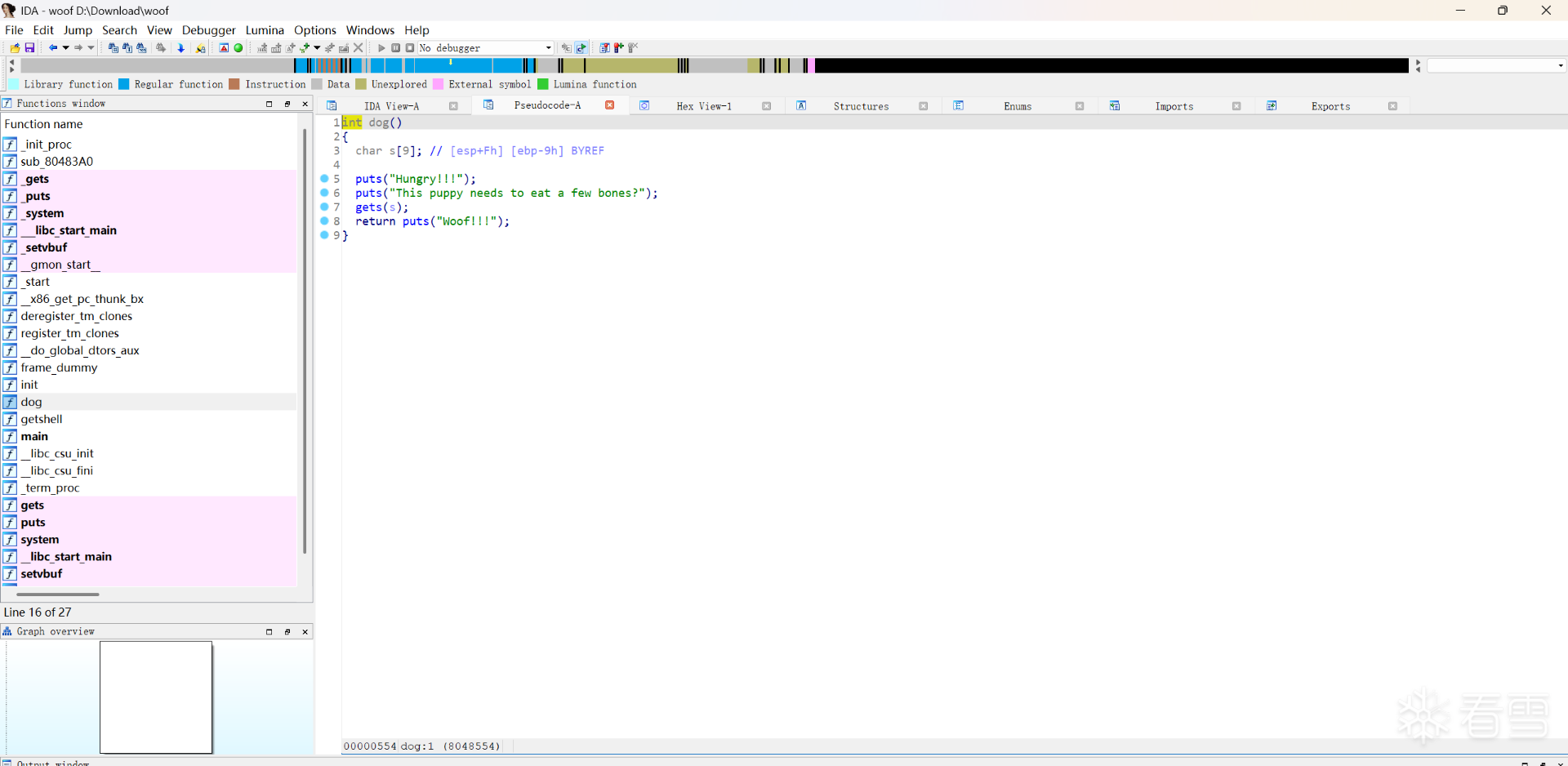
Task: Click the stop process button
Action: [x=410, y=48]
